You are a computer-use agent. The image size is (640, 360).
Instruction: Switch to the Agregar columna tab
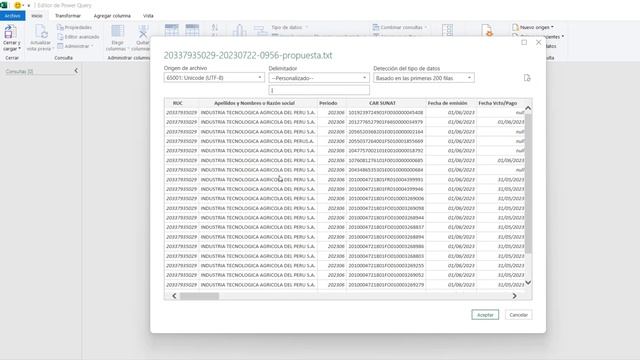[112, 16]
